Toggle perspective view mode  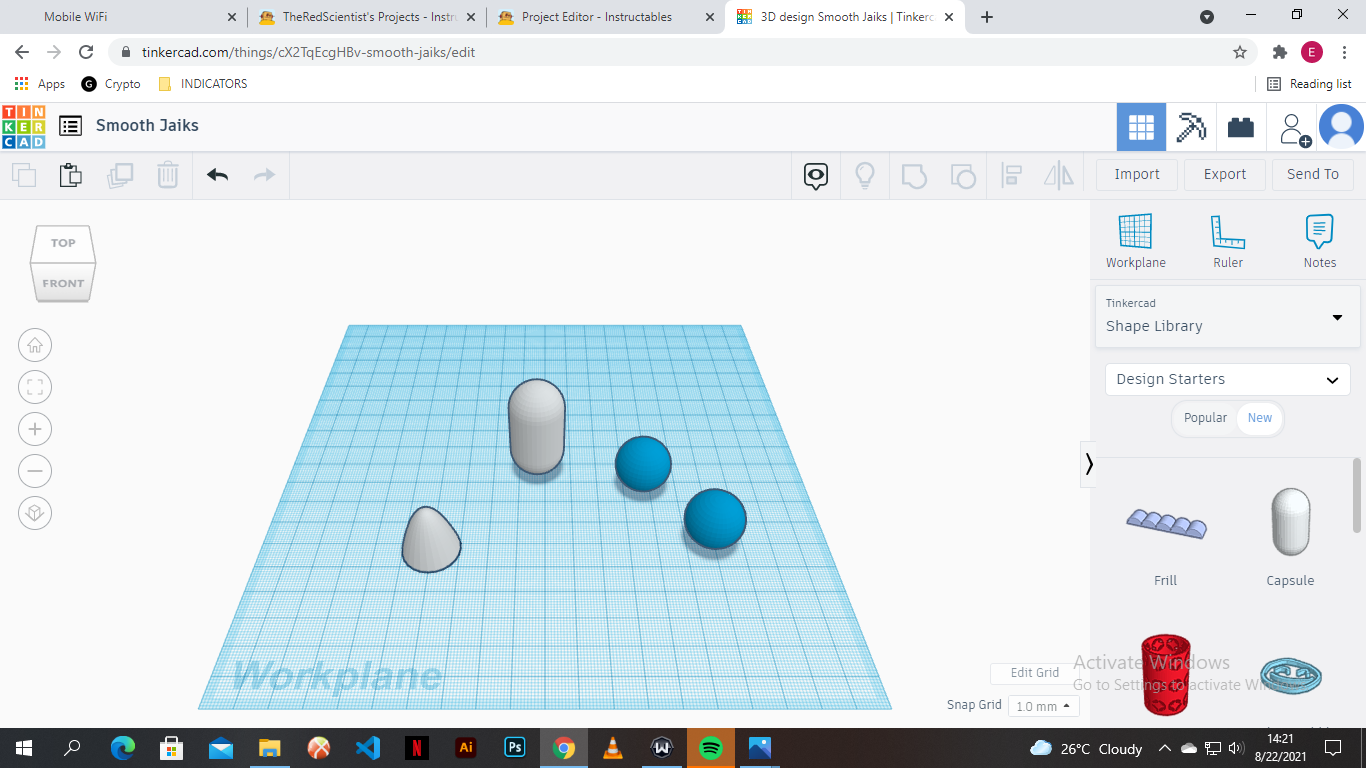(x=35, y=513)
